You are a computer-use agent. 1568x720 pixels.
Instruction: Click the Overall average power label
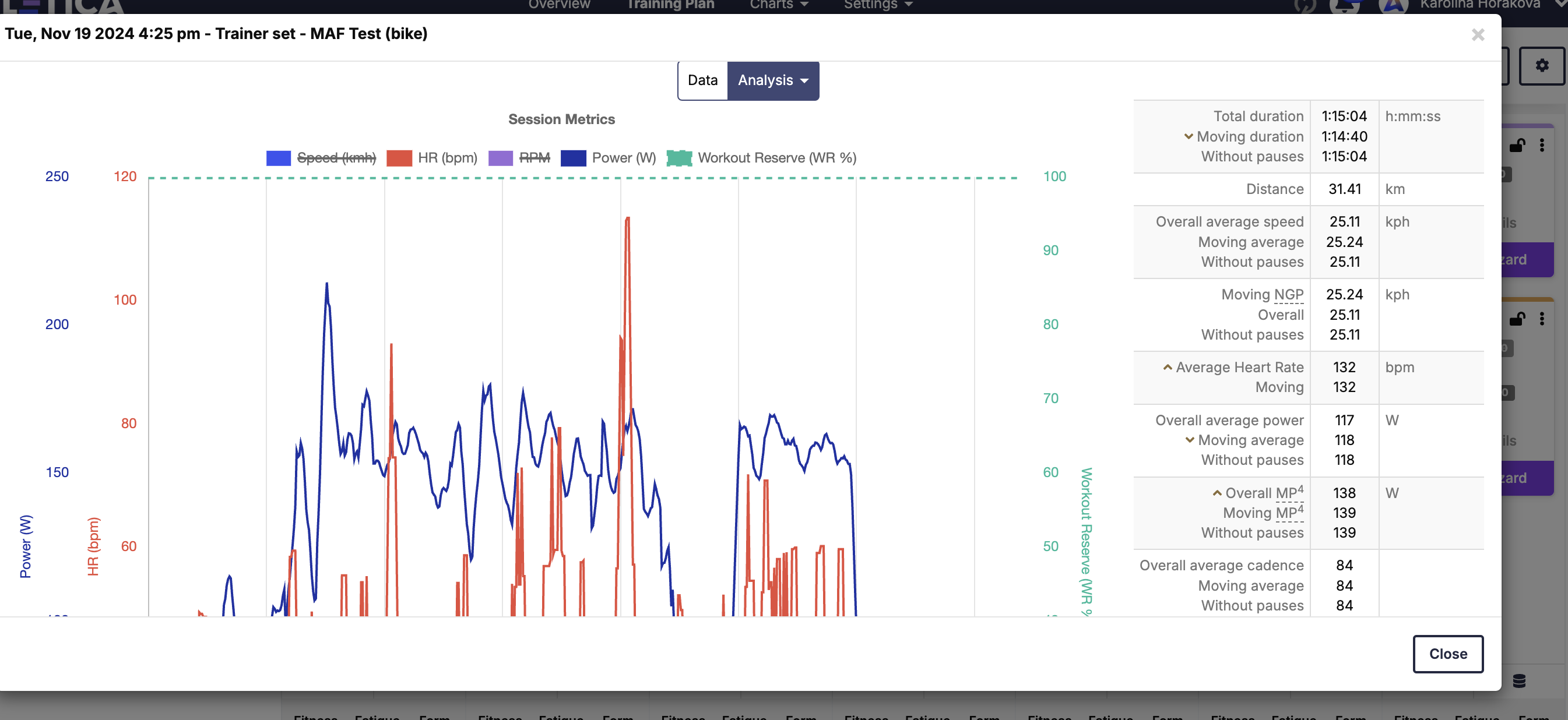(x=1229, y=420)
